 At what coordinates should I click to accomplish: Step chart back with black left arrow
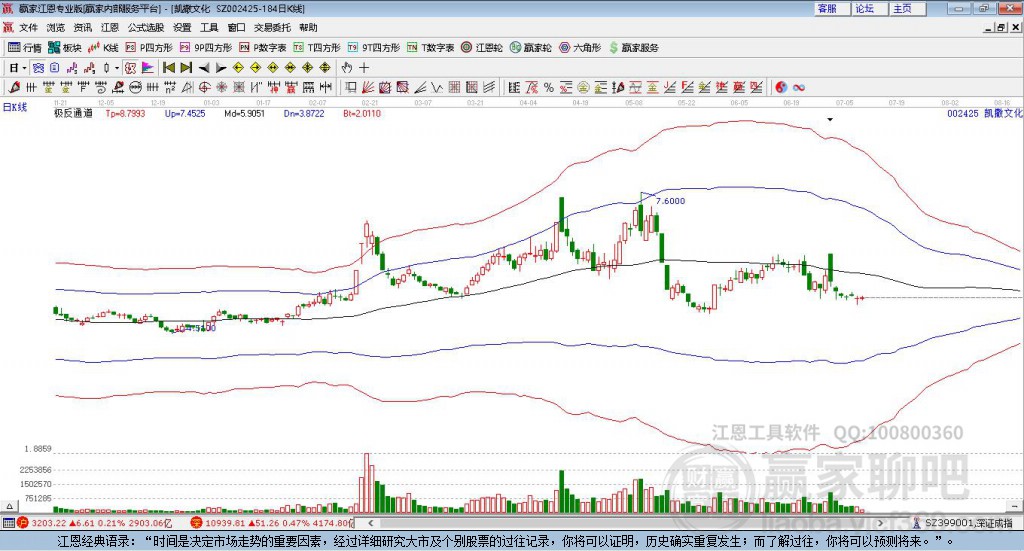tap(204, 68)
